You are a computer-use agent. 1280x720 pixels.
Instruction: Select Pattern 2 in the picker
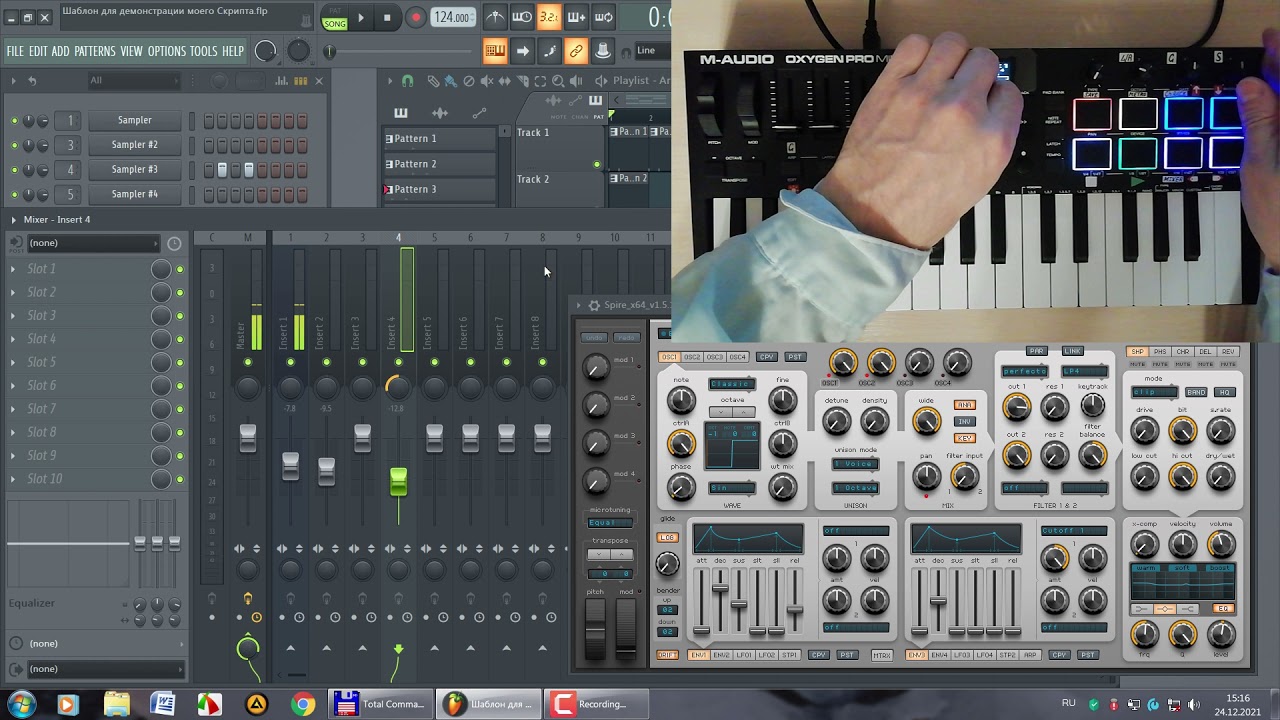(x=440, y=164)
